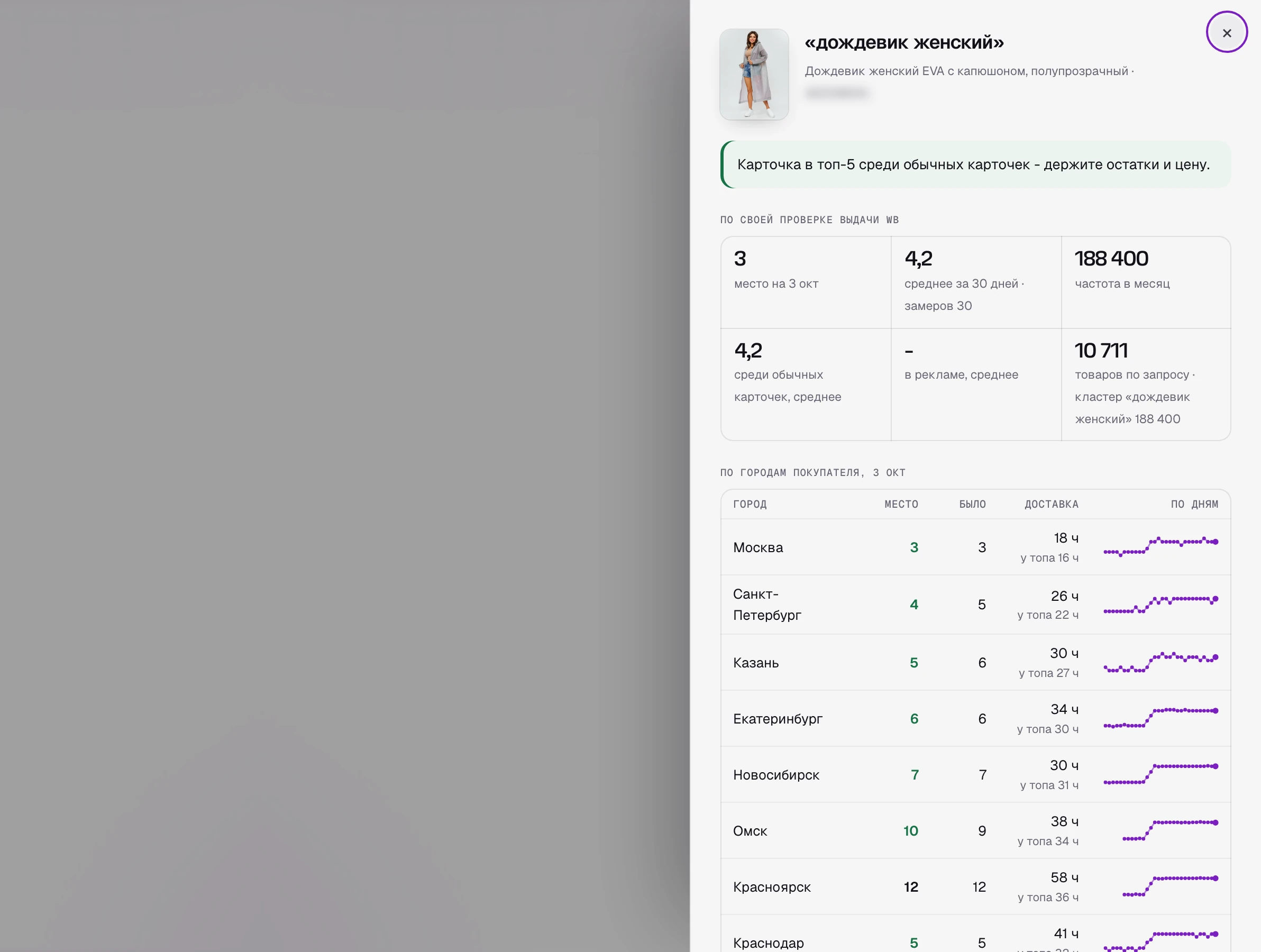Close the «дождевик женский» details panel
1261x952 pixels.
[1227, 32]
